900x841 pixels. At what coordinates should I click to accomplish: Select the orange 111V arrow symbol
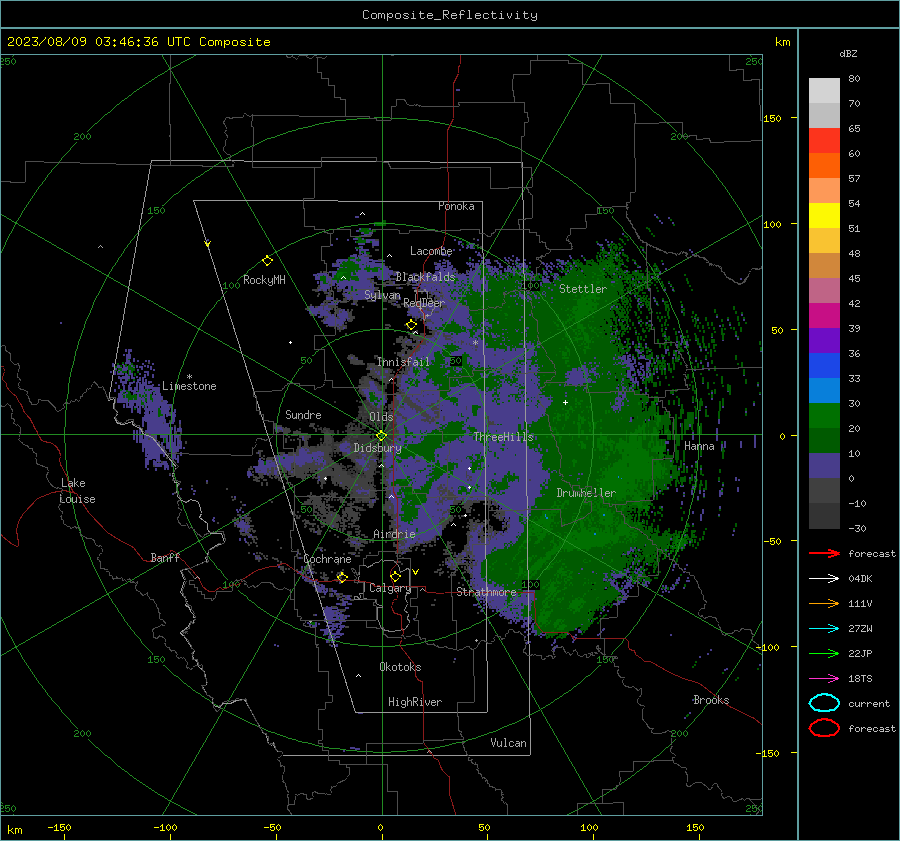pyautogui.click(x=824, y=603)
